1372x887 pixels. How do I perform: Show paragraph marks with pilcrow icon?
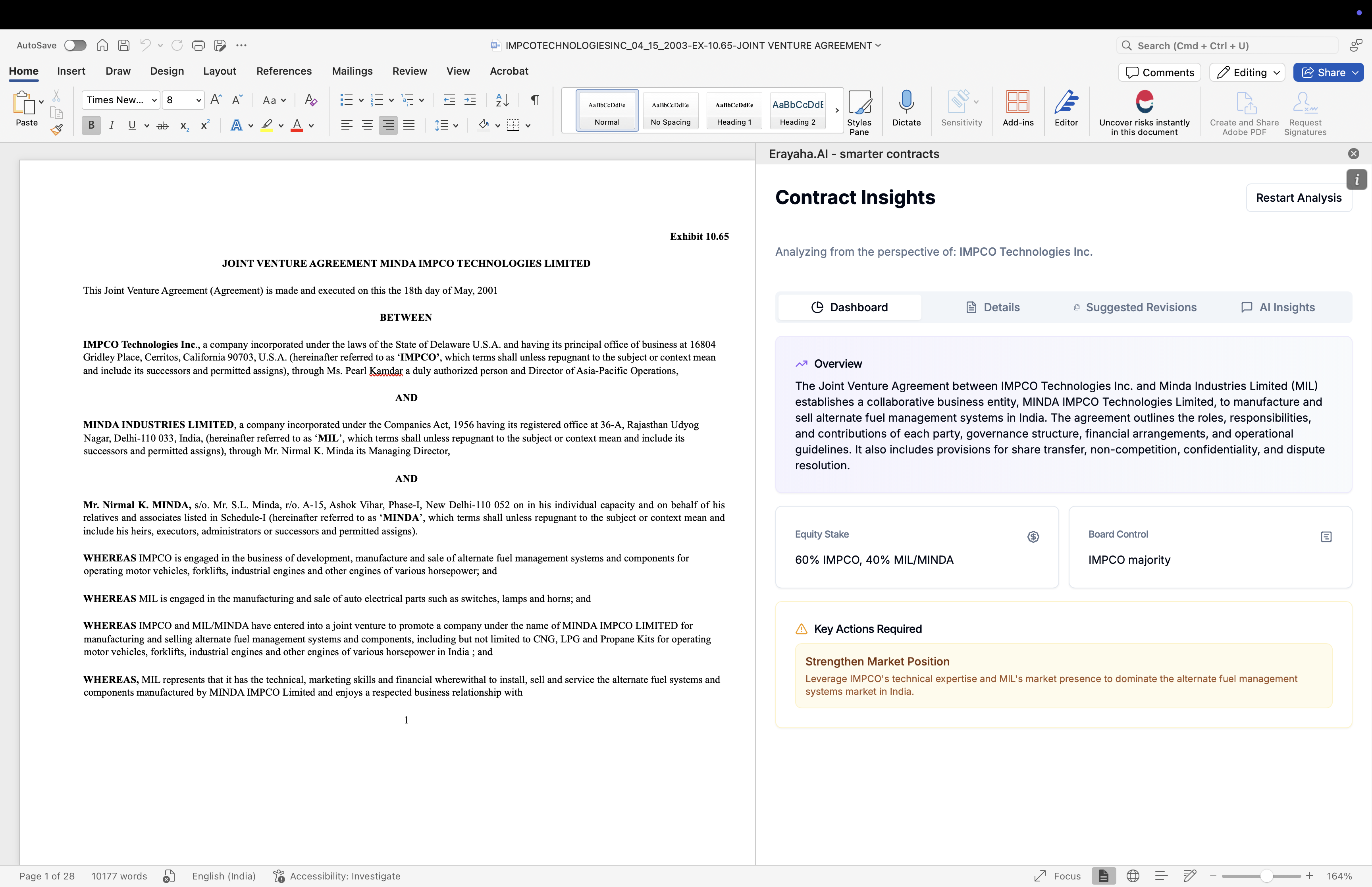pos(535,100)
